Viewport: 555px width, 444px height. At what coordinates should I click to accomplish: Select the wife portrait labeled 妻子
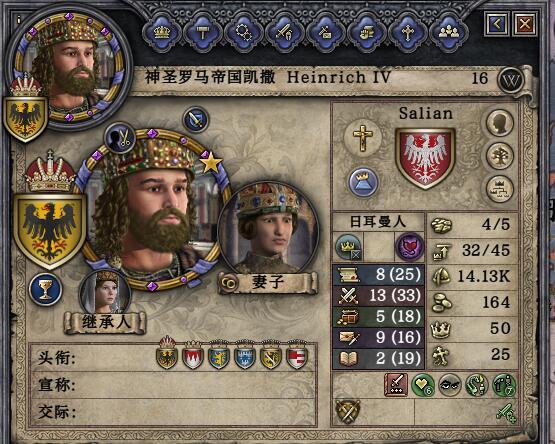click(268, 230)
